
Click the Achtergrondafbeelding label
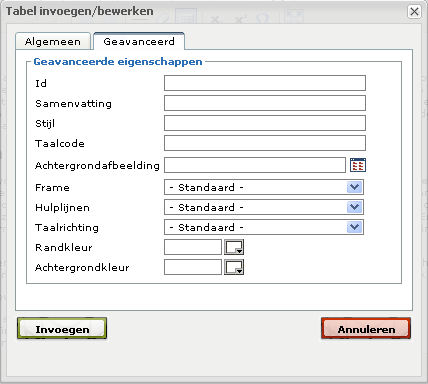tap(97, 165)
